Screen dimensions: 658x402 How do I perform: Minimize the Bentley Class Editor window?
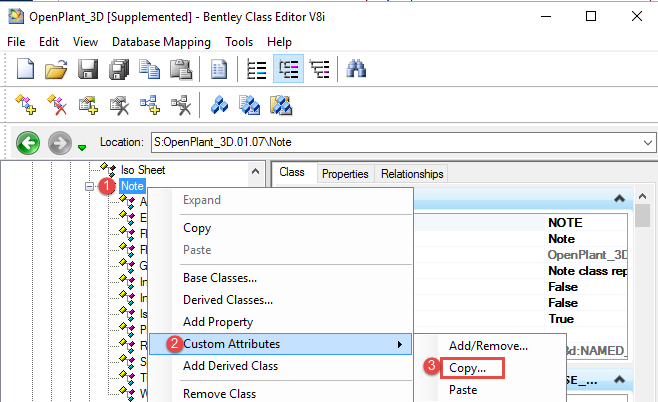tap(546, 17)
